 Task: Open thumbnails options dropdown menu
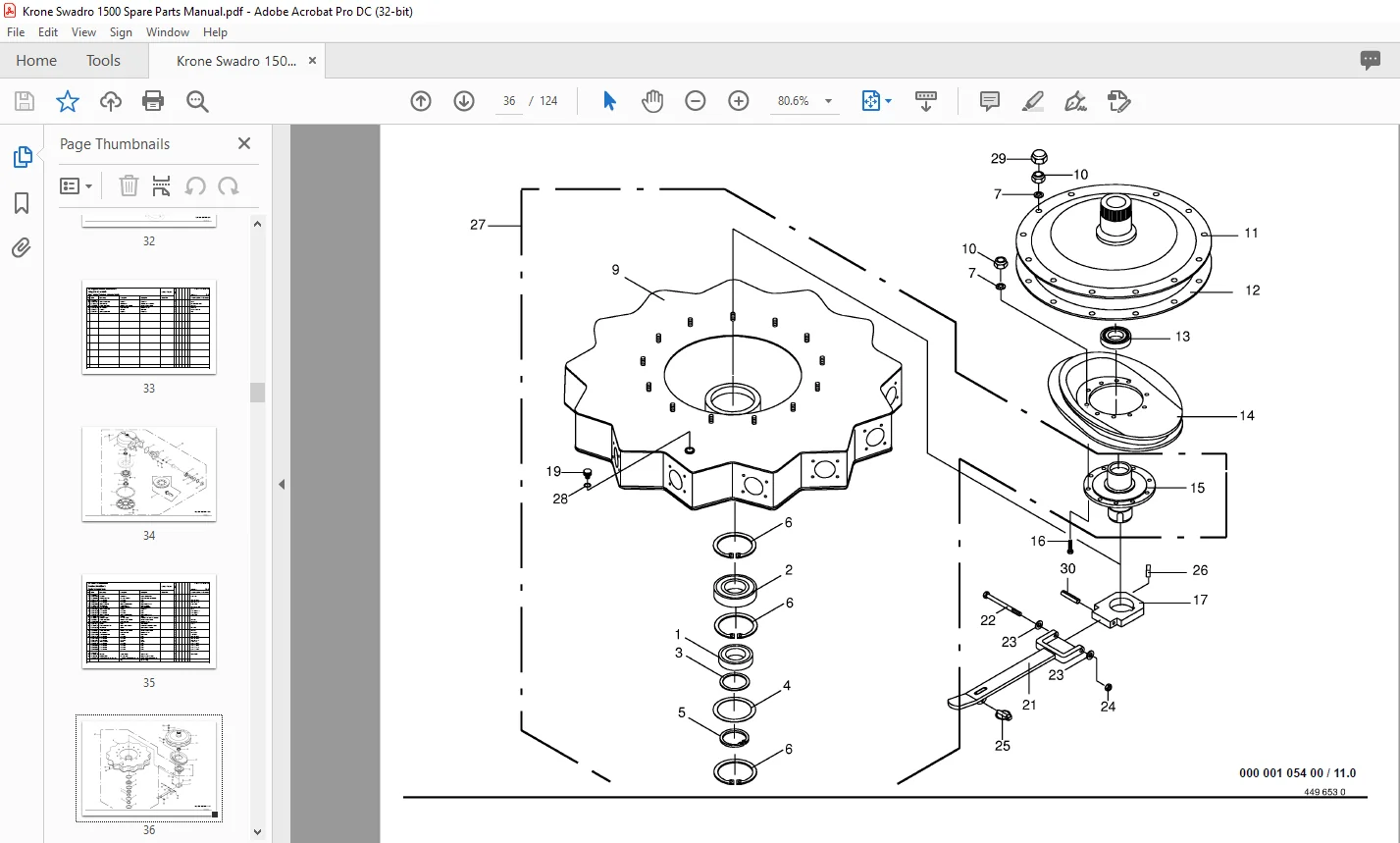coord(77,186)
